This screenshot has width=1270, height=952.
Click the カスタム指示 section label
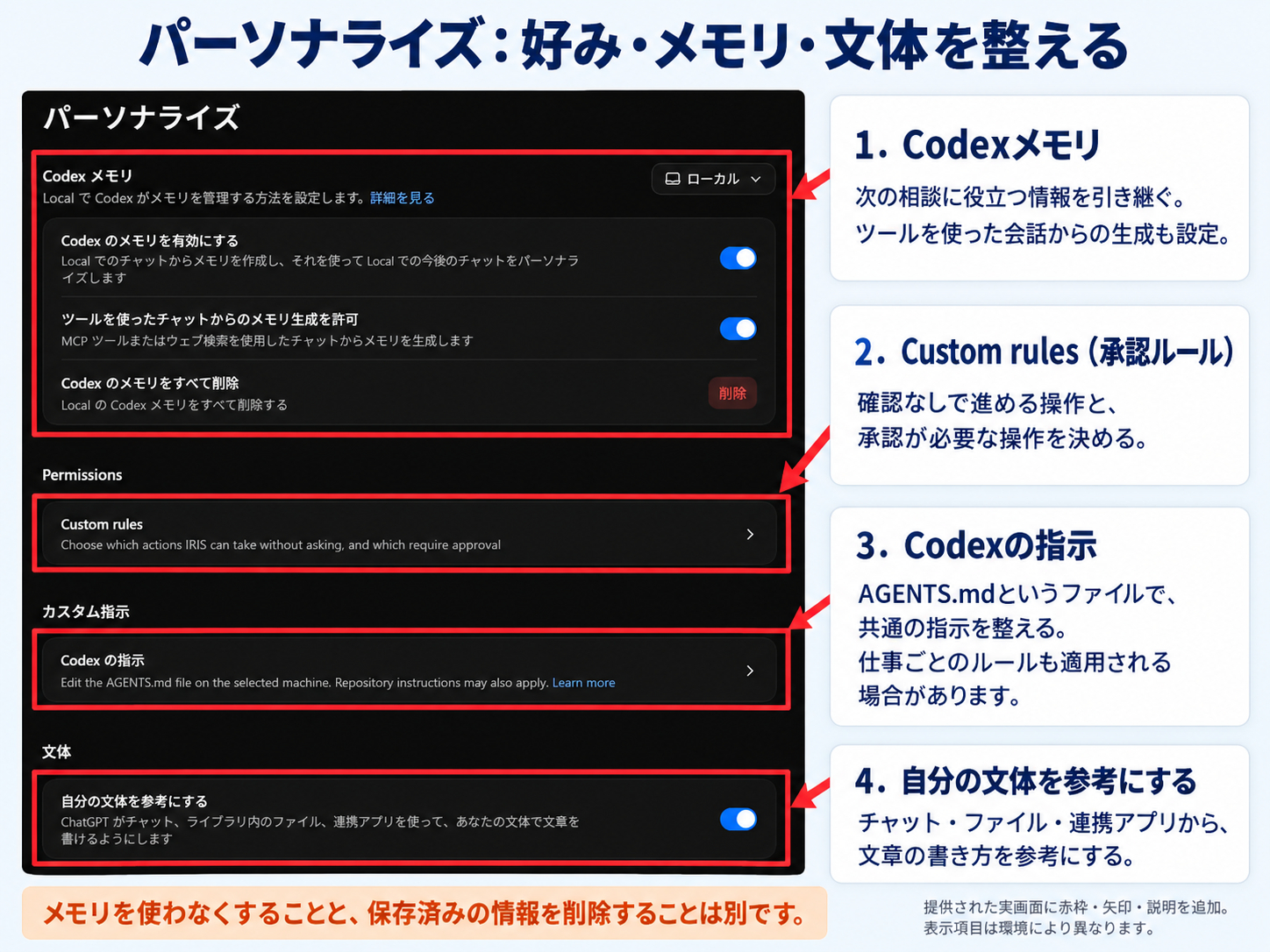86,612
